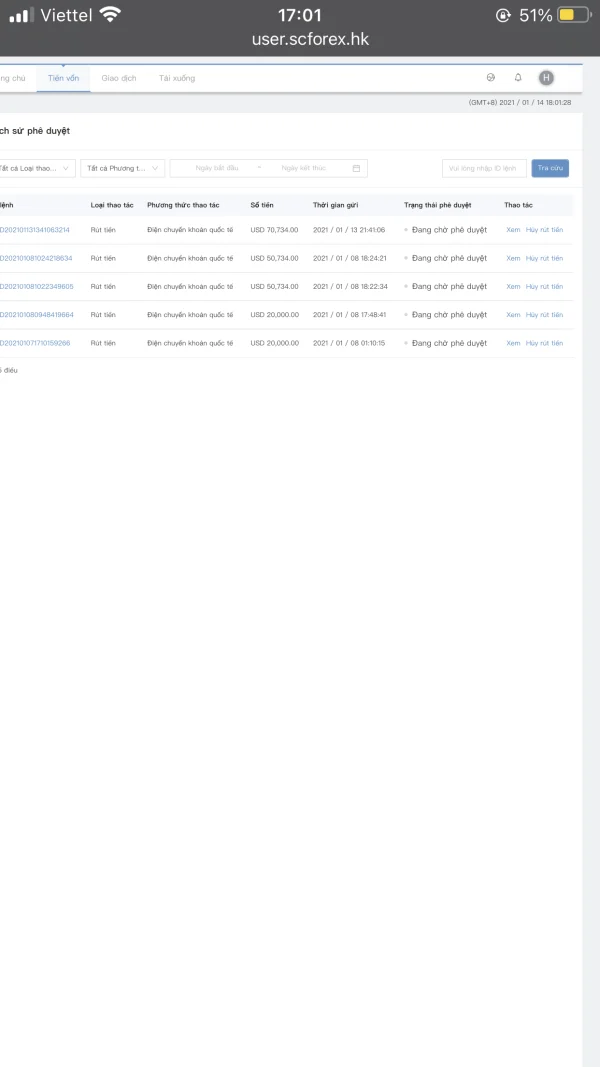600x1067 pixels.
Task: Click the Thao tác column header
Action: coord(518,205)
